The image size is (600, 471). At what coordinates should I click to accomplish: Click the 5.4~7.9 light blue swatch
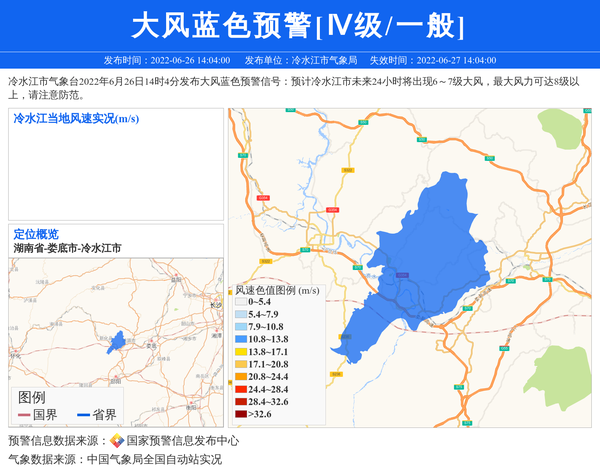(241, 314)
